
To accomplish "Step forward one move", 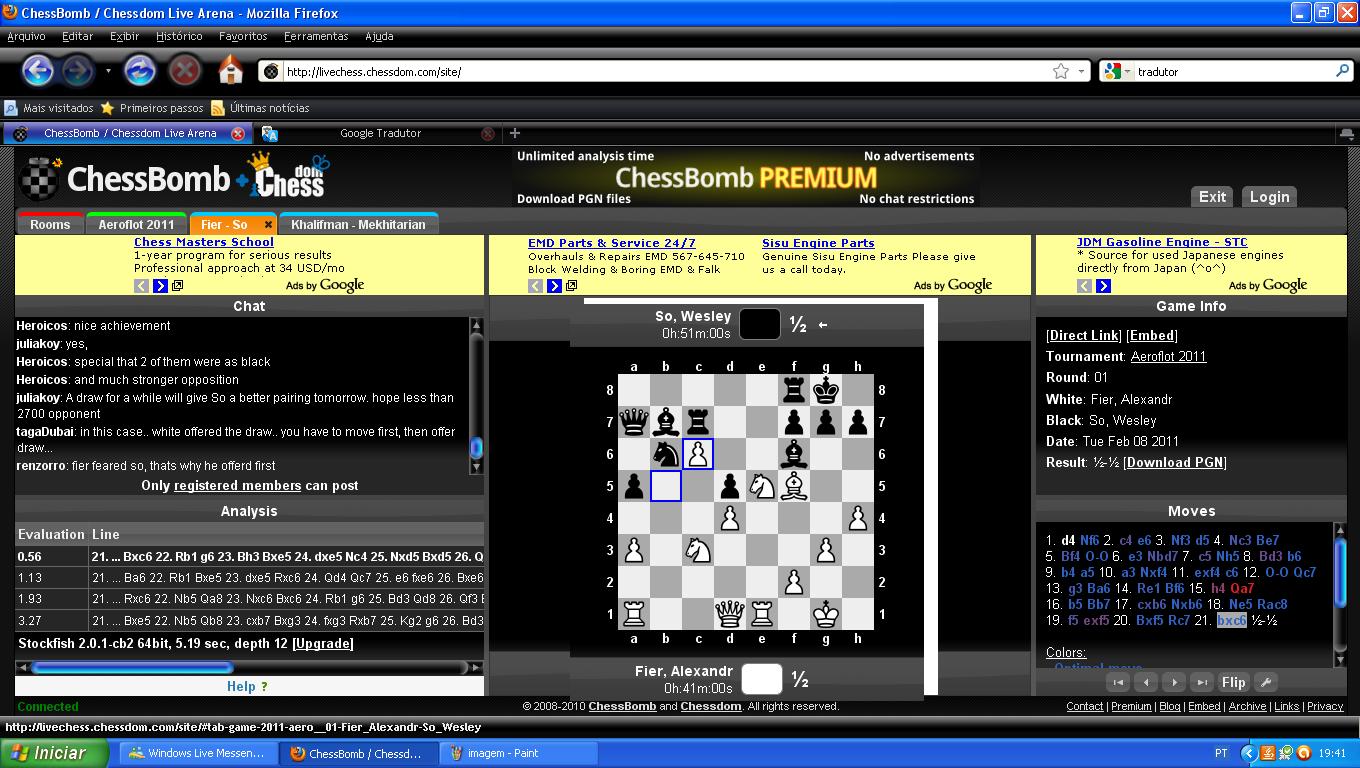I will pos(1175,682).
